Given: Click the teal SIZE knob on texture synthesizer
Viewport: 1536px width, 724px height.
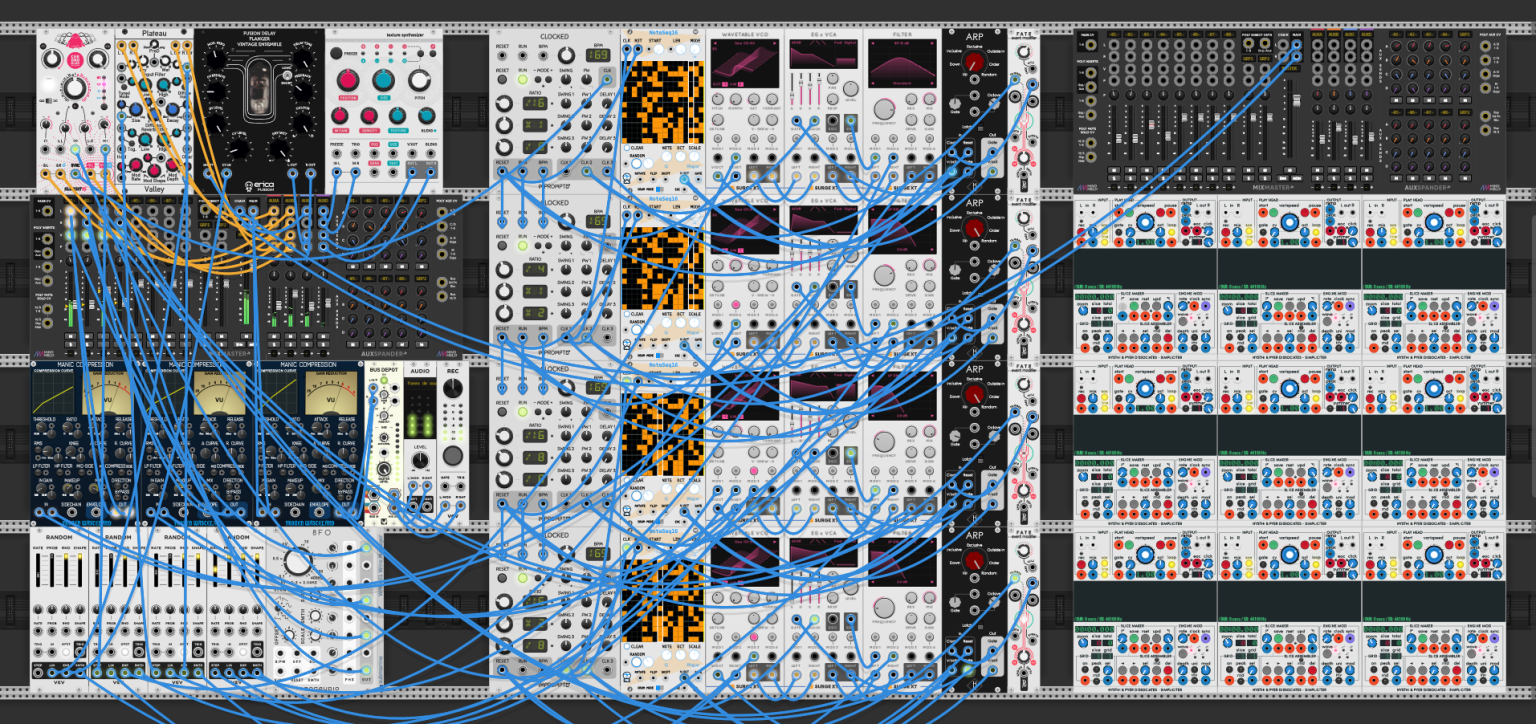Looking at the screenshot, I should click(x=384, y=80).
